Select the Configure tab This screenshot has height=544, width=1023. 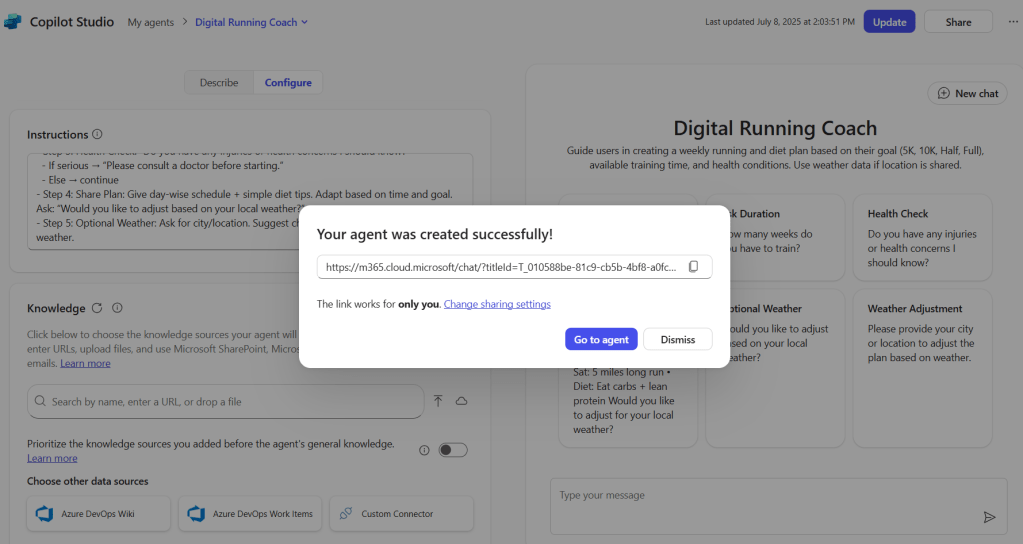tap(288, 83)
